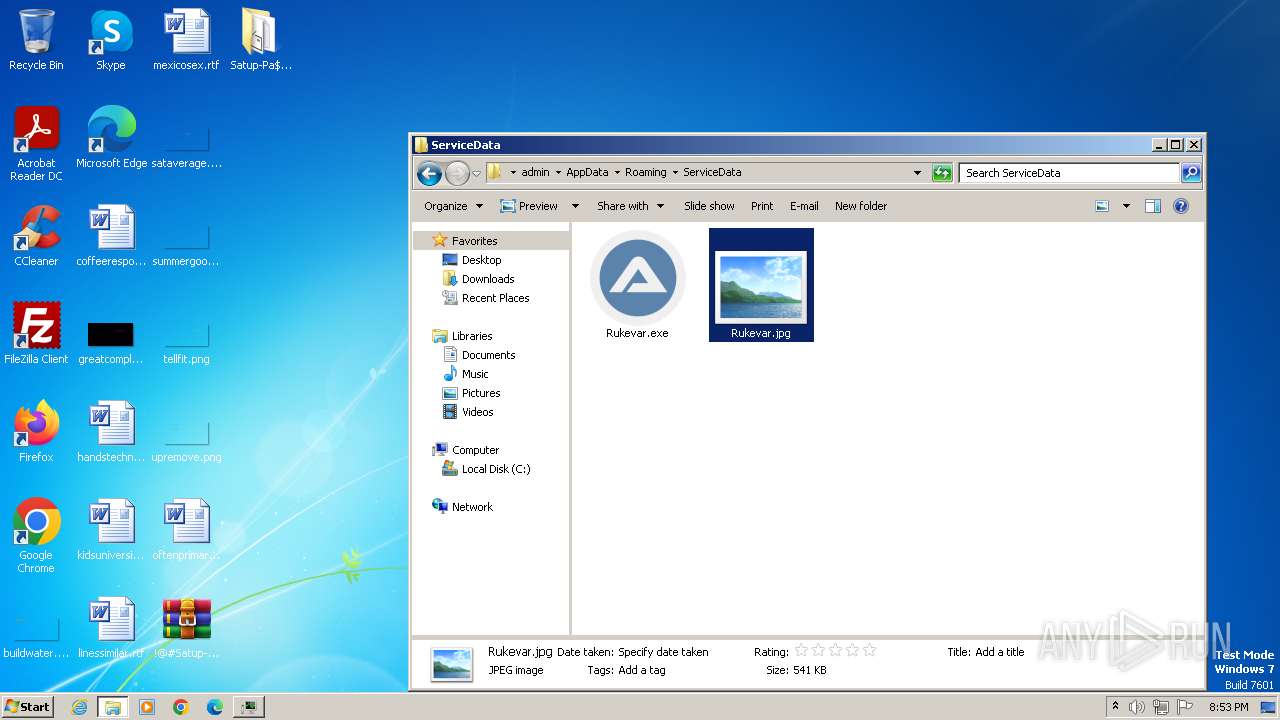Screen dimensions: 1280x720
Task: Click 'Specify date taken' in details pane
Action: pyautogui.click(x=663, y=652)
